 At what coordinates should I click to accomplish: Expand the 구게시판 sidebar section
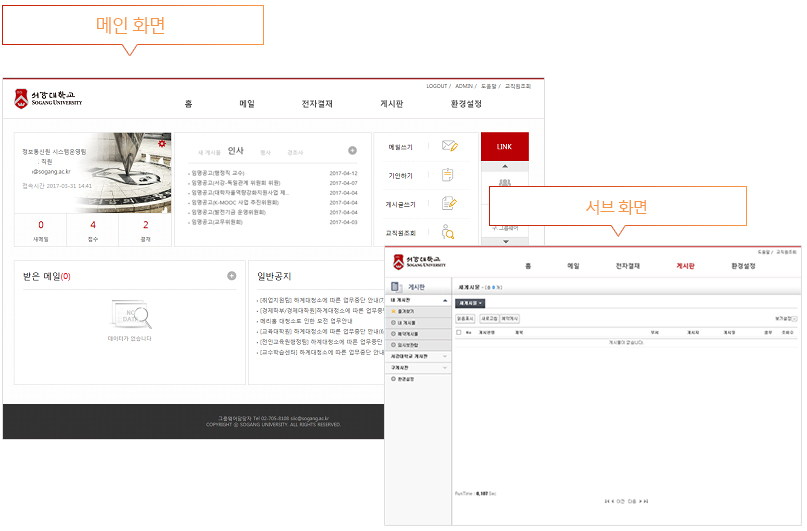click(x=445, y=367)
